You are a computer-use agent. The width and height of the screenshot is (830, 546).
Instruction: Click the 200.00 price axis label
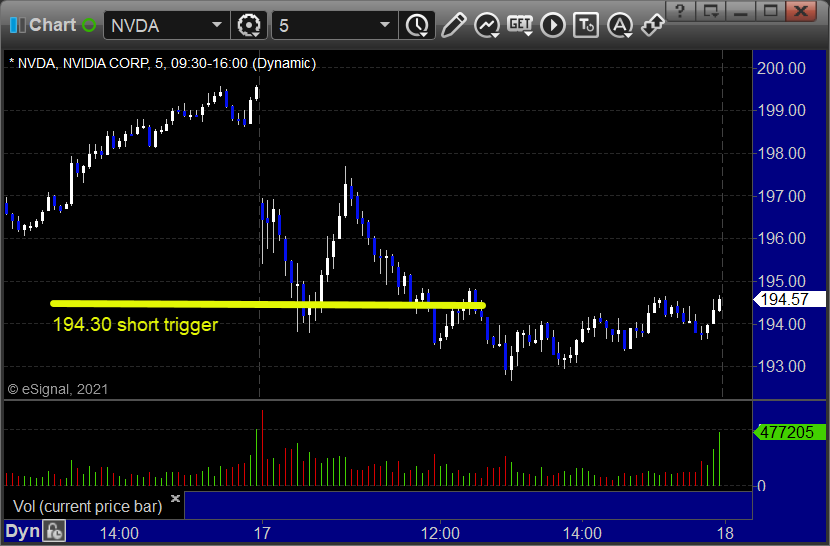click(781, 68)
